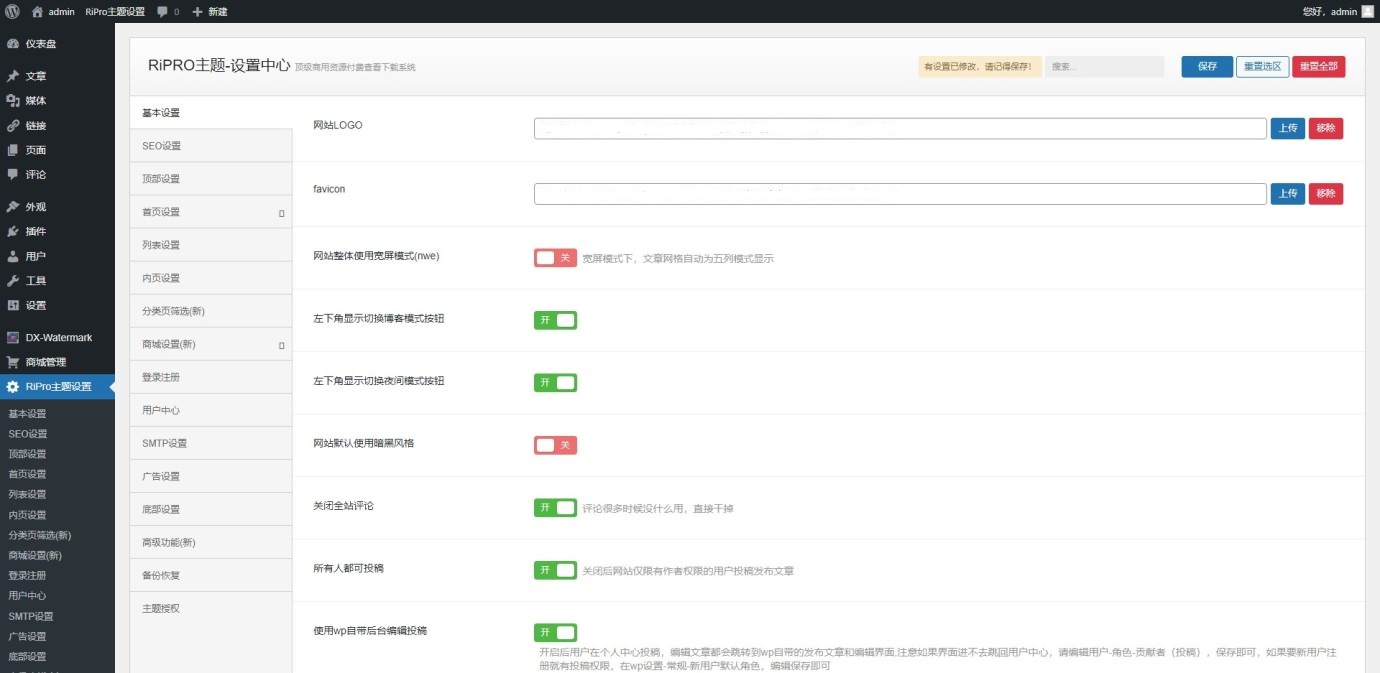Click the blue 保存 button
Screen dimensions: 1380x673
[1207, 66]
